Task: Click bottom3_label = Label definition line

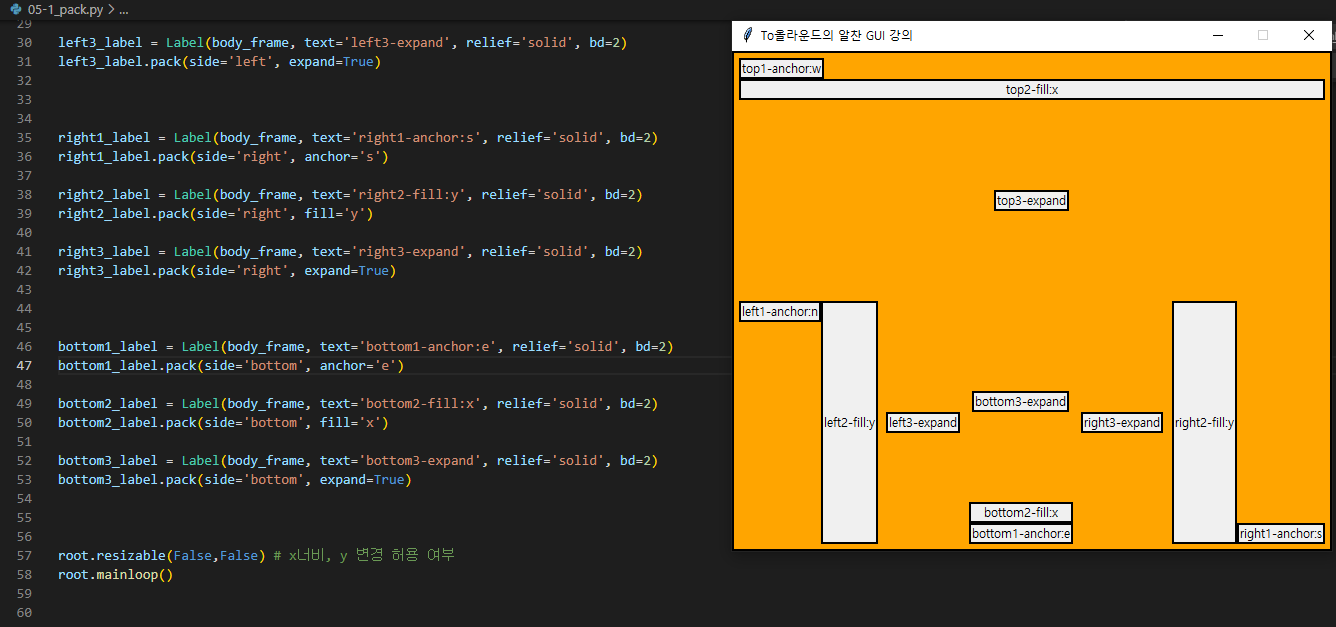Action: [x=358, y=461]
